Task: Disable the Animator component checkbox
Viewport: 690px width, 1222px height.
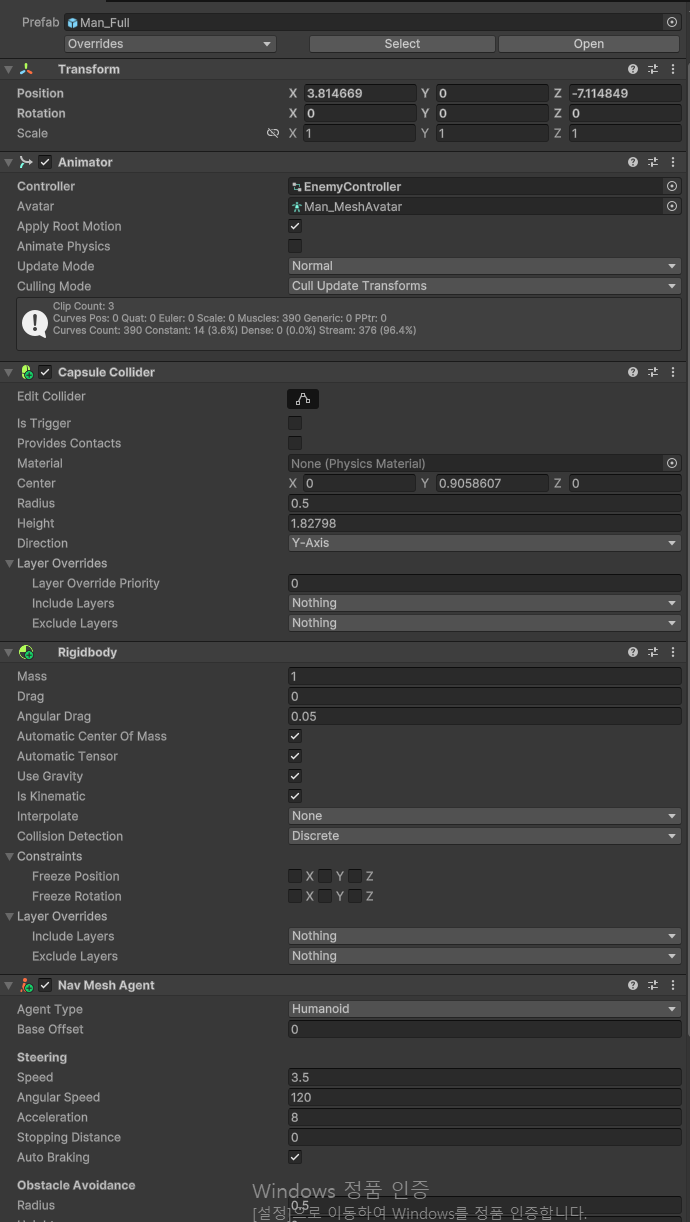Action: click(x=45, y=162)
